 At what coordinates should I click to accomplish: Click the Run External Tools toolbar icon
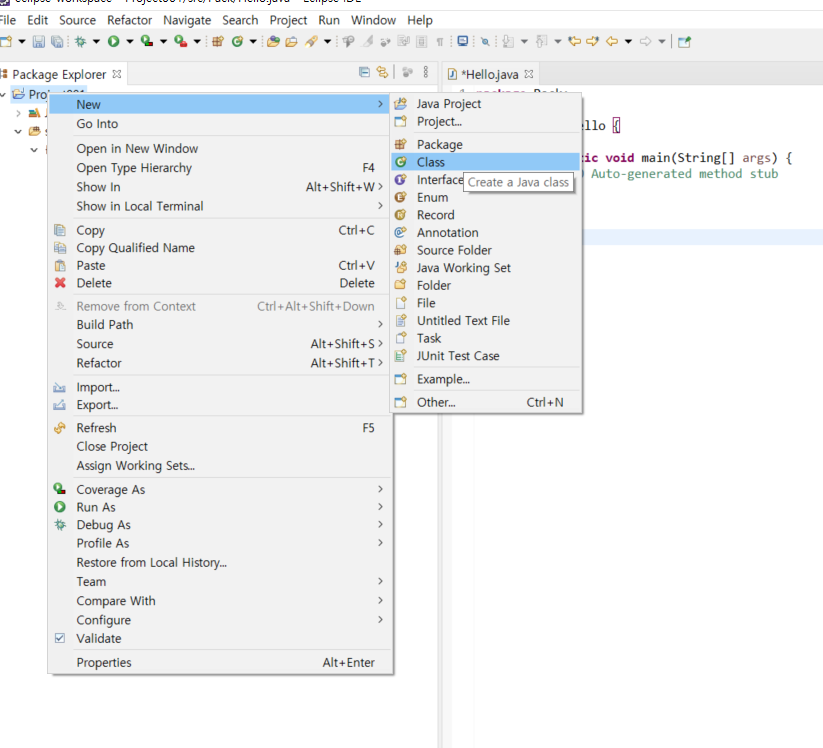181,41
